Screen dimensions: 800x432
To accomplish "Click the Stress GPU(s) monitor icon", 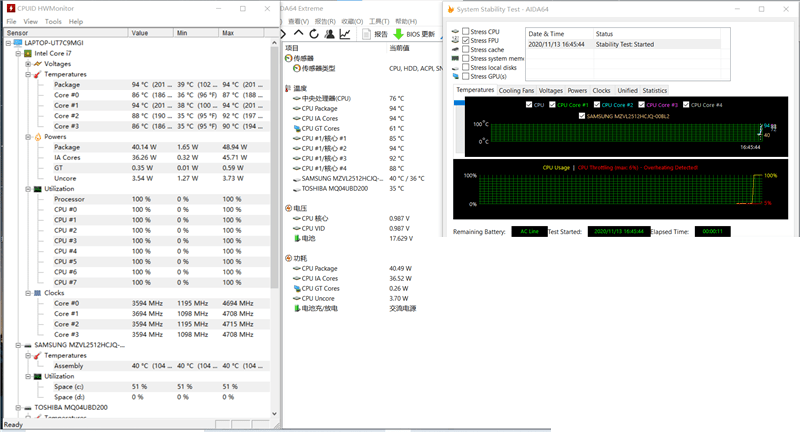I will pyautogui.click(x=455, y=76).
